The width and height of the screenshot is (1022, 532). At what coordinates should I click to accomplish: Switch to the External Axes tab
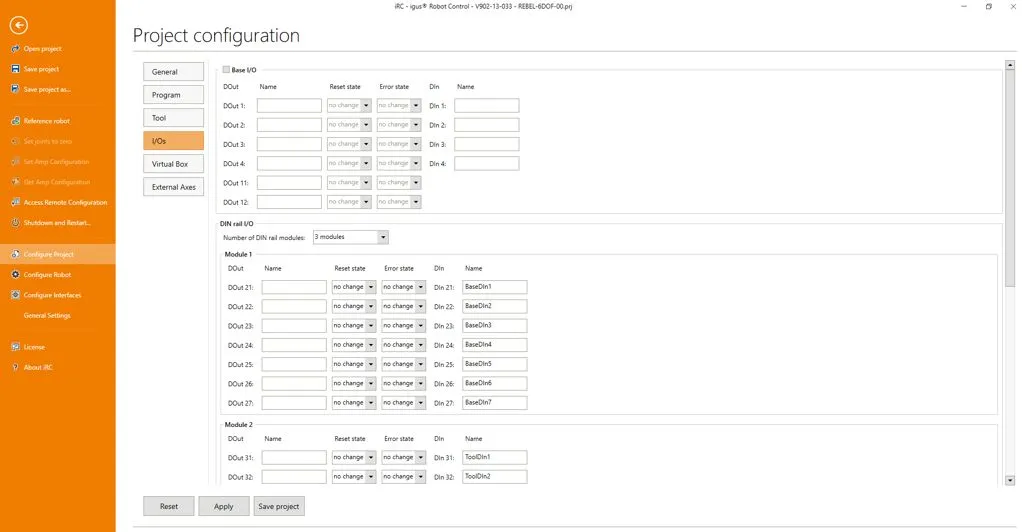point(173,187)
